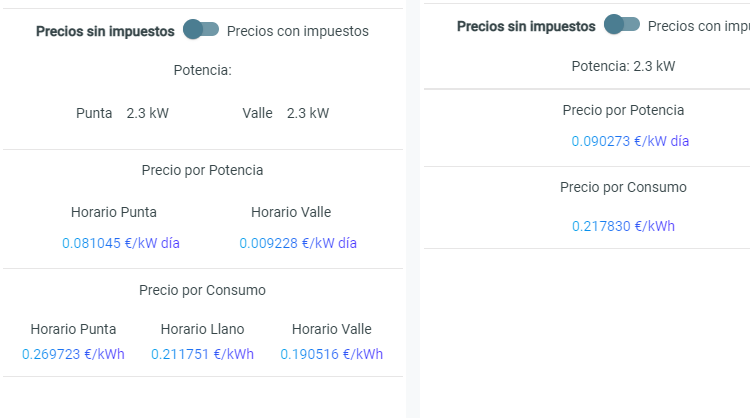Click right 'Precios con impuestos' label
This screenshot has width=750, height=418.
[699, 26]
